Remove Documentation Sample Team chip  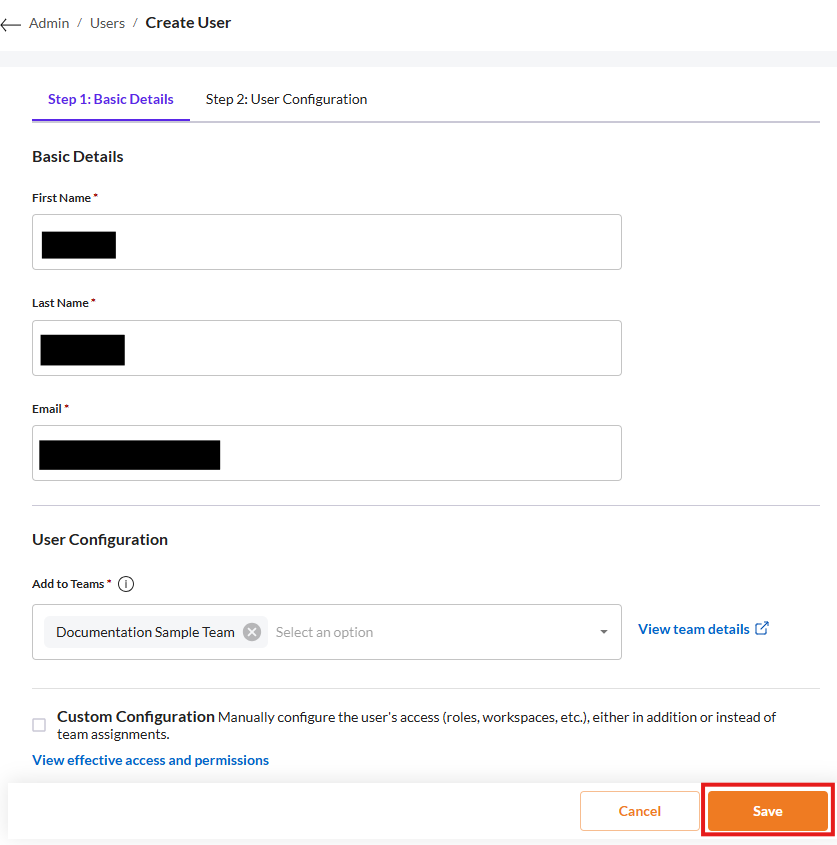coord(252,632)
